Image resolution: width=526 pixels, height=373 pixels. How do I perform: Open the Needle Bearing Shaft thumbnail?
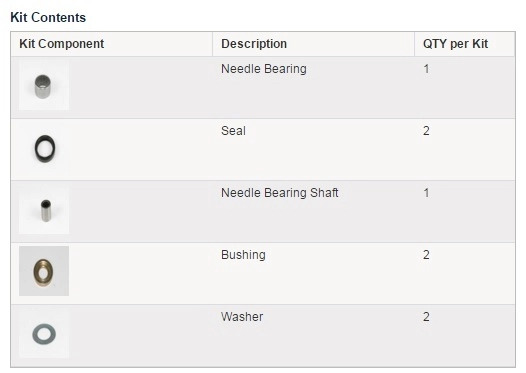pyautogui.click(x=44, y=209)
